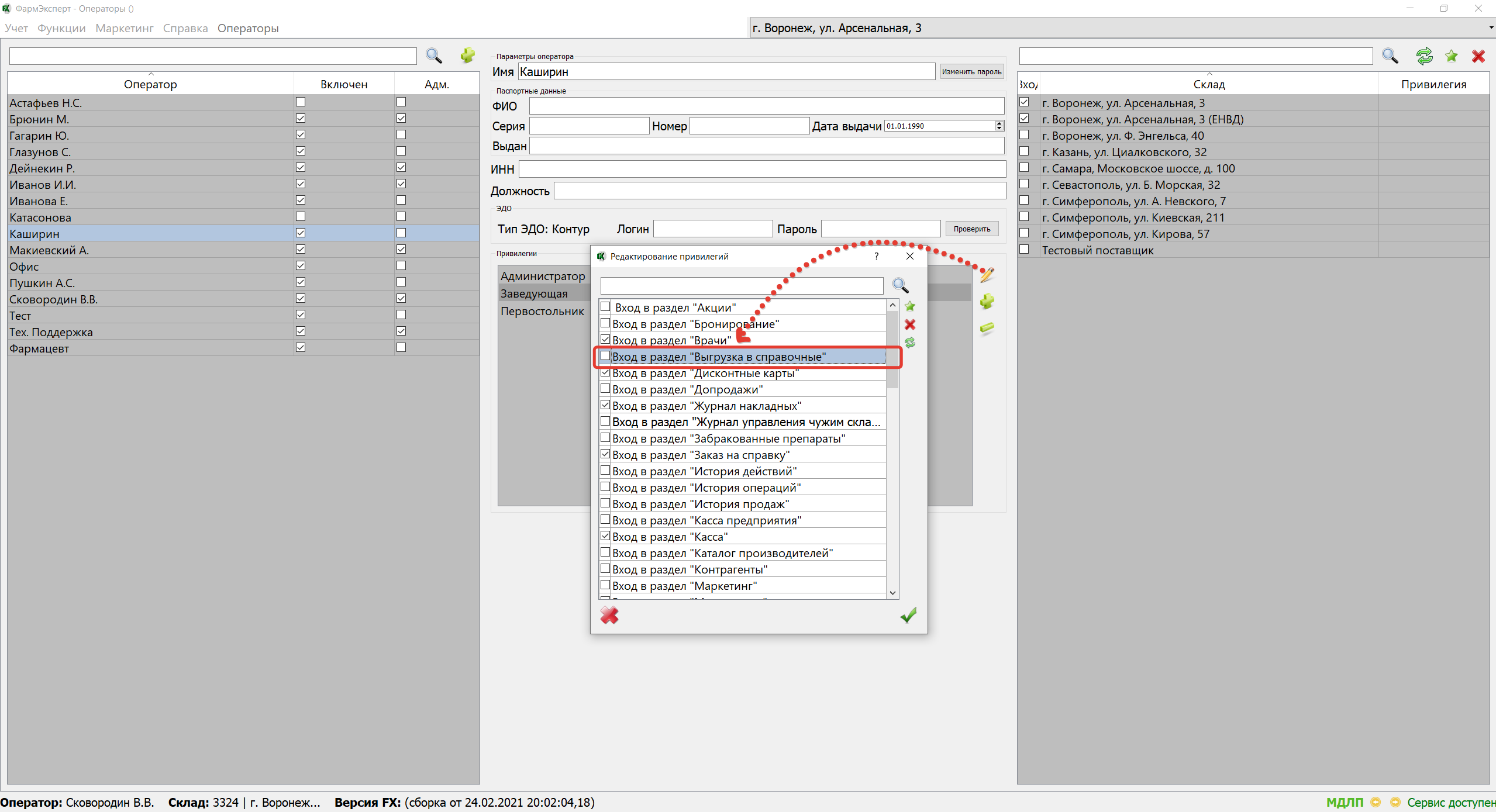Open the Маркетинг menu
The height and width of the screenshot is (812, 1496).
click(x=124, y=28)
